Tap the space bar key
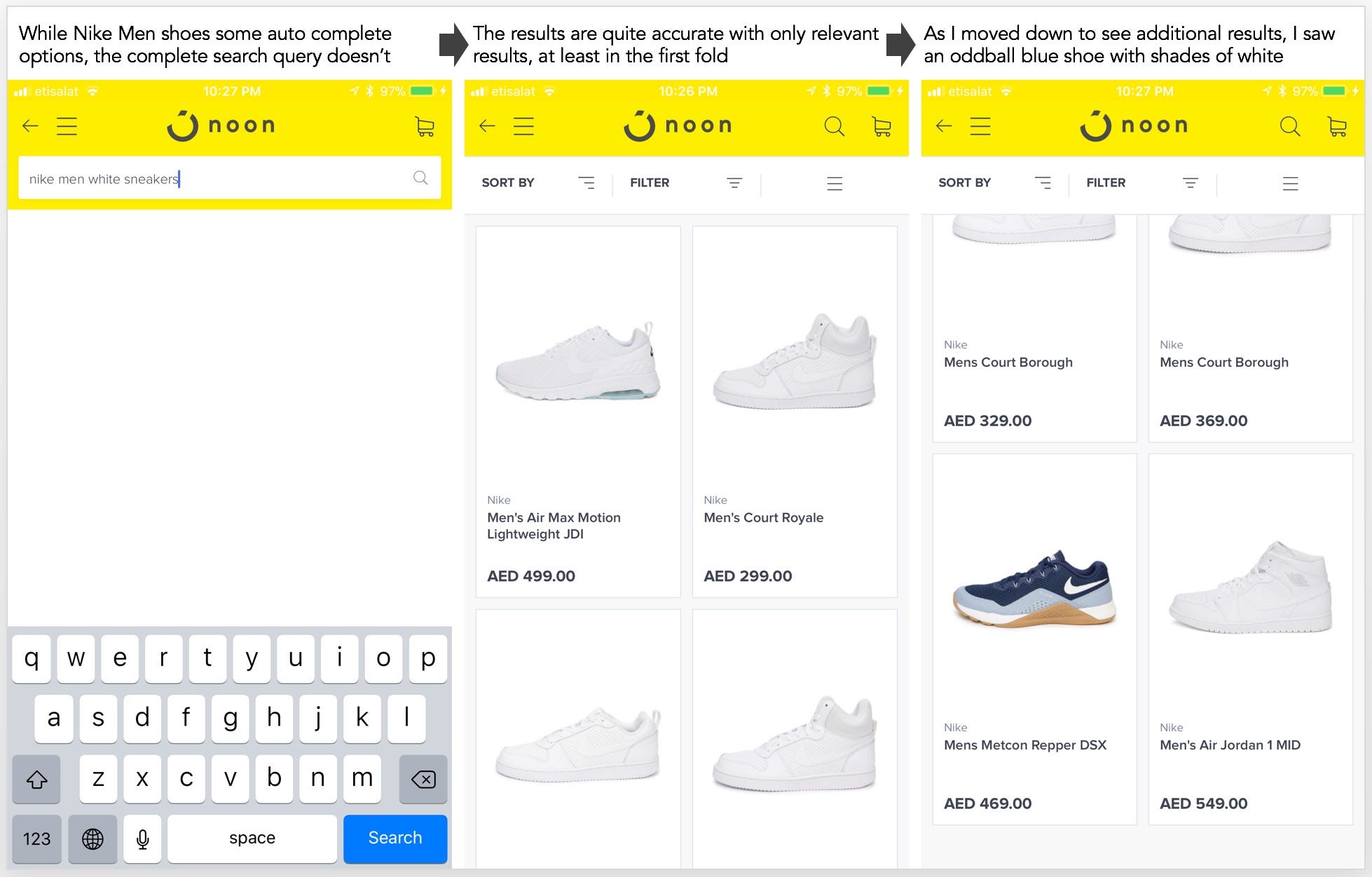 click(252, 838)
